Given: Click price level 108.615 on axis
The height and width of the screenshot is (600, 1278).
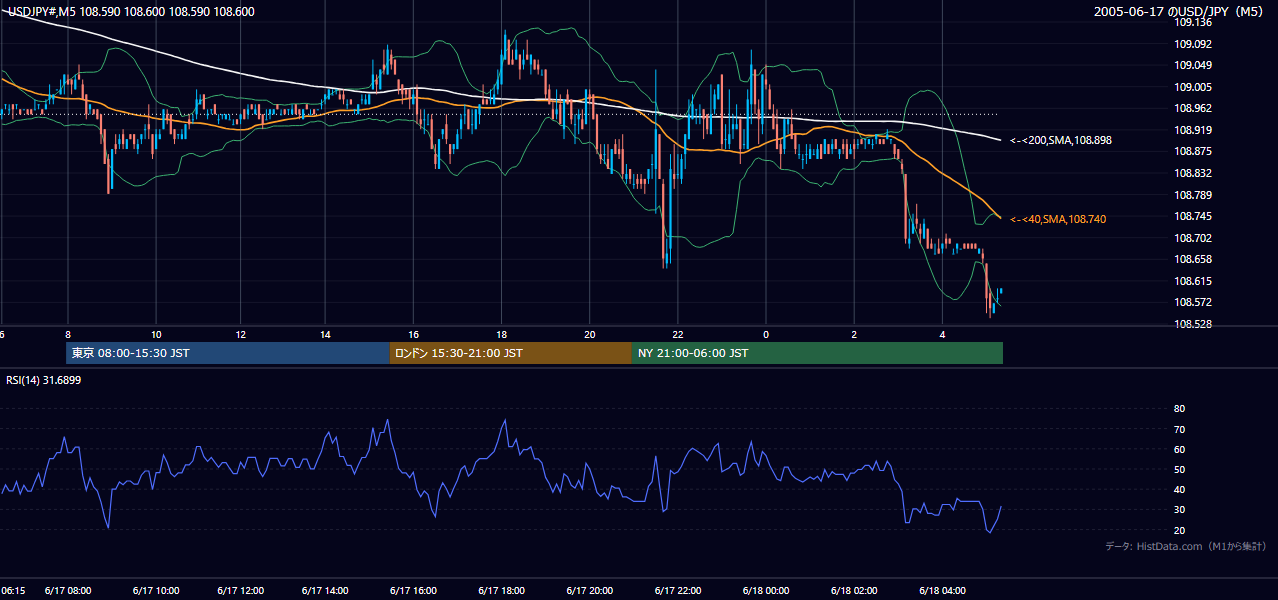Looking at the screenshot, I should coord(1193,281).
